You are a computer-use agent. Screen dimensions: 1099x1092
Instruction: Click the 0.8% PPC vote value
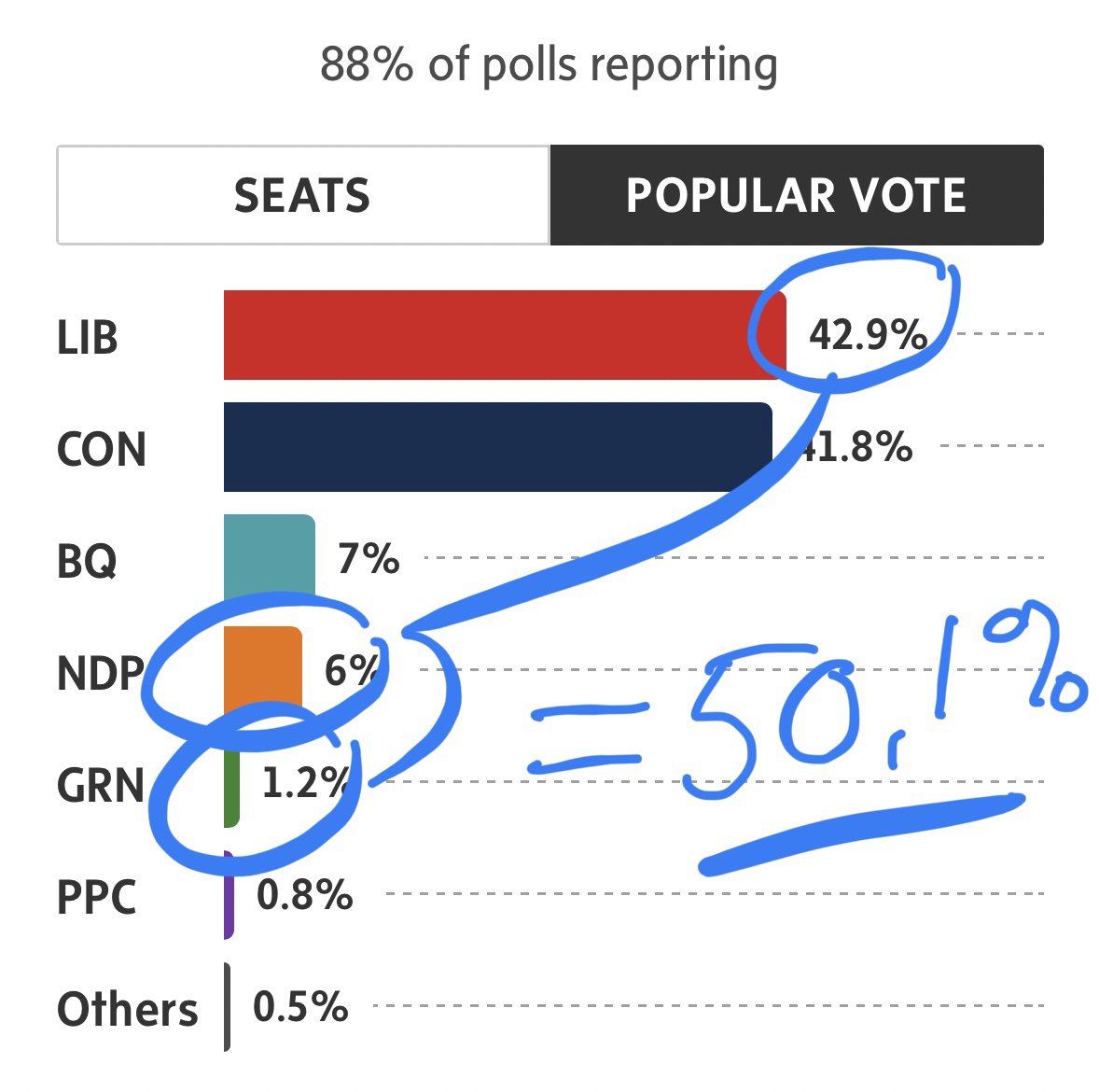coord(305,895)
